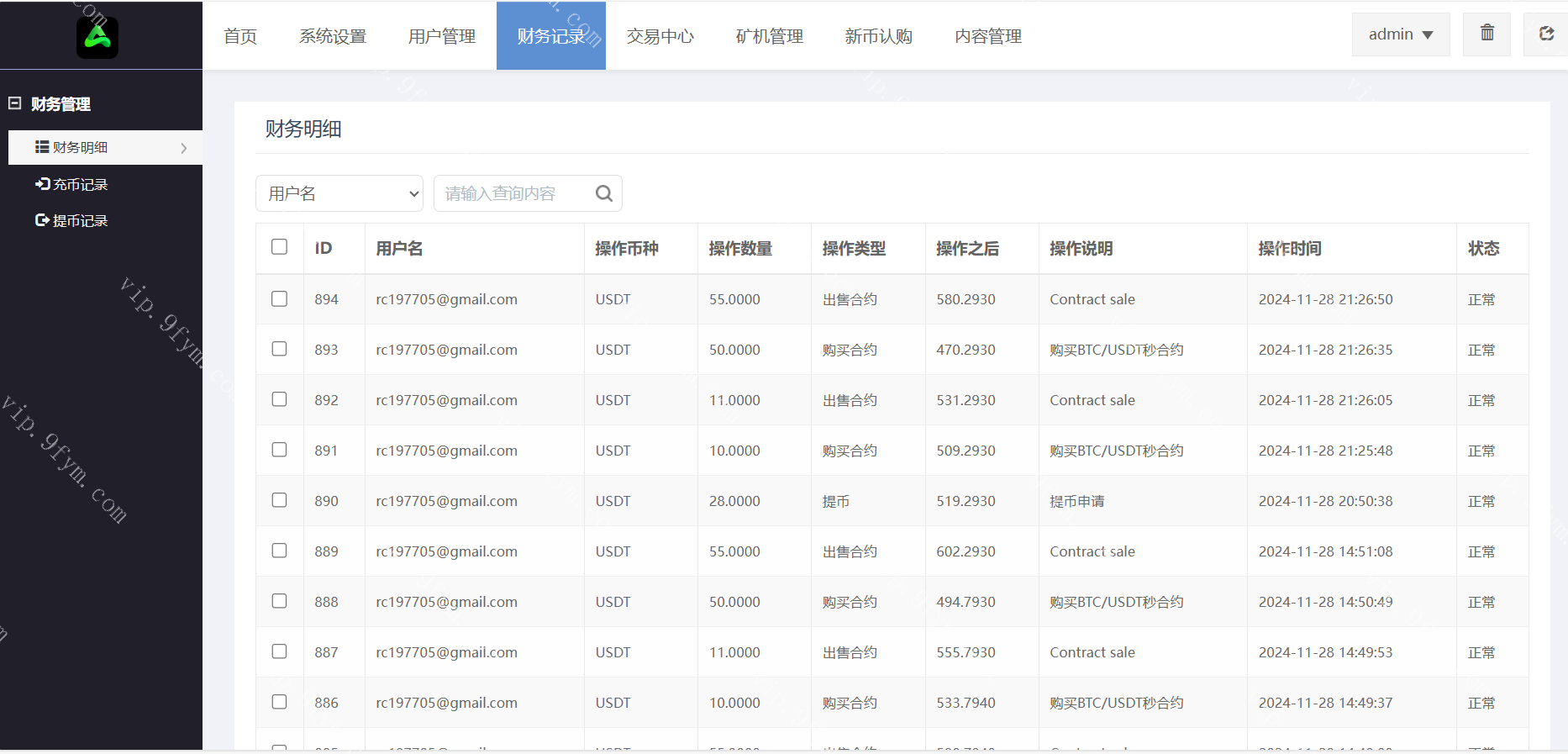
Task: Tick the checkbox for record 887
Action: pyautogui.click(x=279, y=651)
